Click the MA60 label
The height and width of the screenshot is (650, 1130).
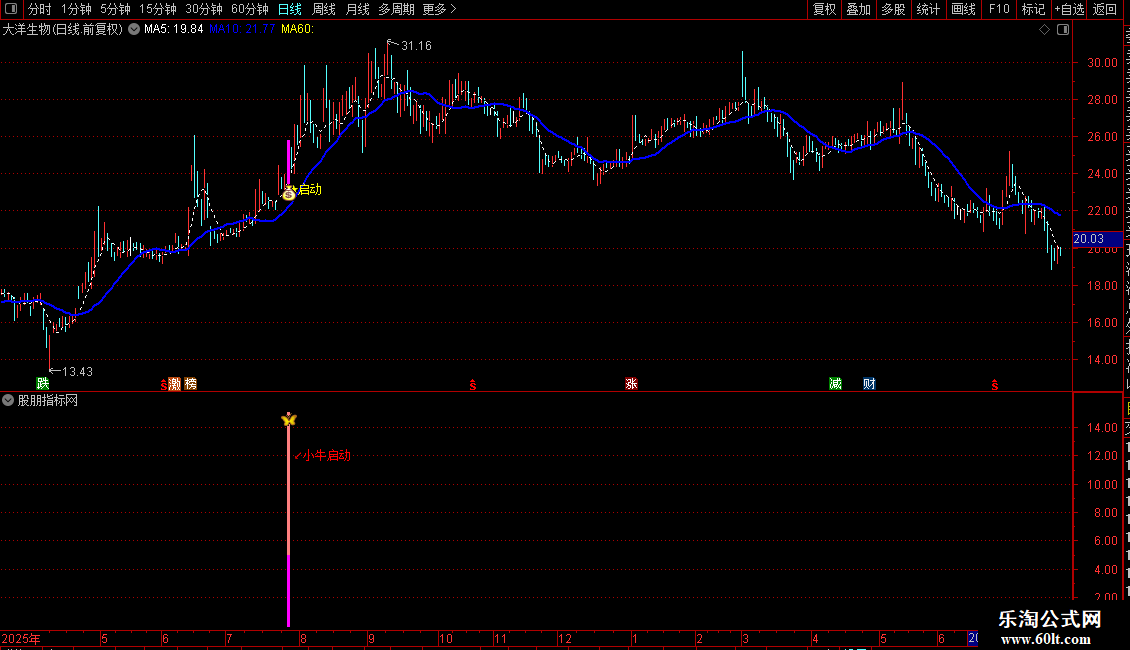(x=298, y=30)
